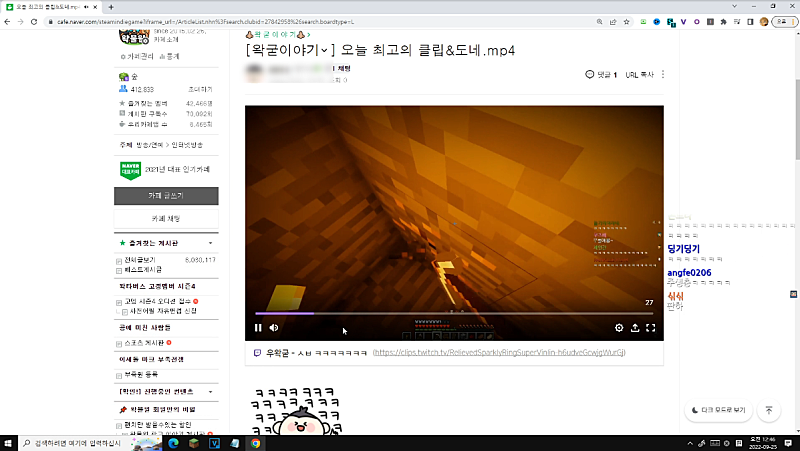This screenshot has height=451, width=800.
Task: Open the 베스트게시글 board
Action: [143, 269]
